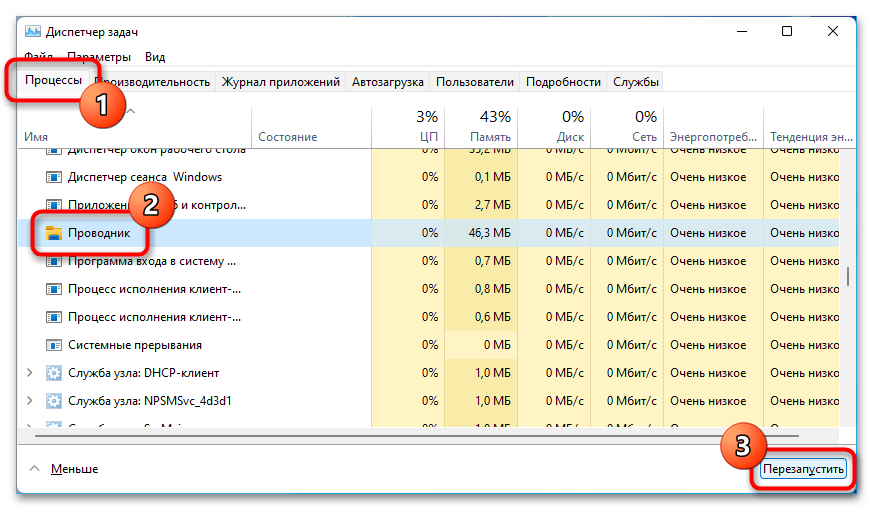The width and height of the screenshot is (873, 510).
Task: Click the 2,7 МБ memory cell
Action: [x=482, y=205]
